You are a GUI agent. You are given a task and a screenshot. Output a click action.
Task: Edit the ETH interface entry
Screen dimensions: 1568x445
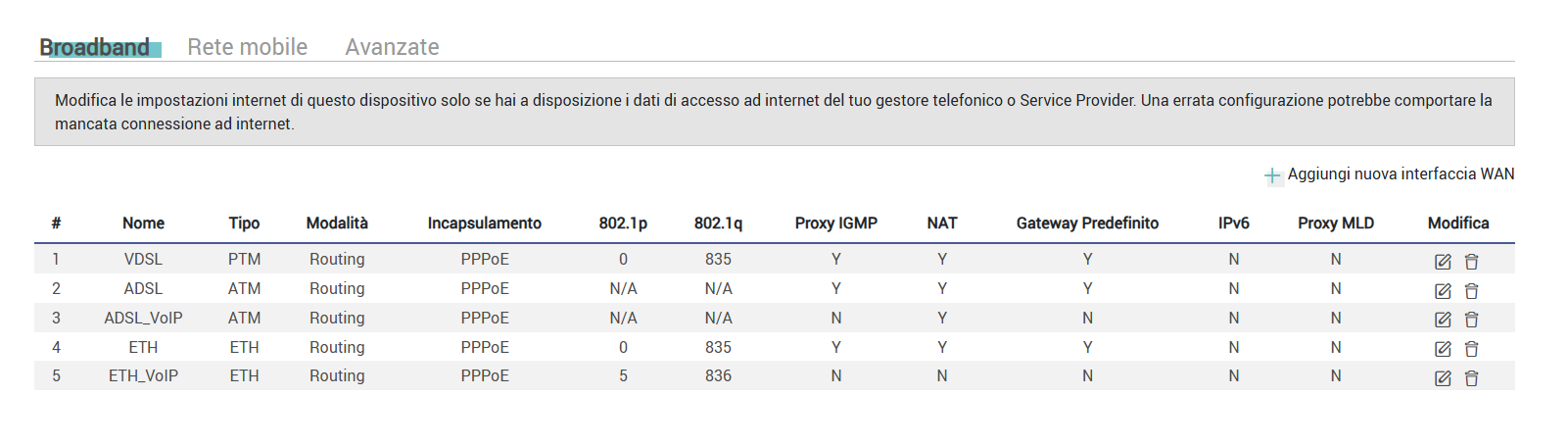click(x=1443, y=349)
